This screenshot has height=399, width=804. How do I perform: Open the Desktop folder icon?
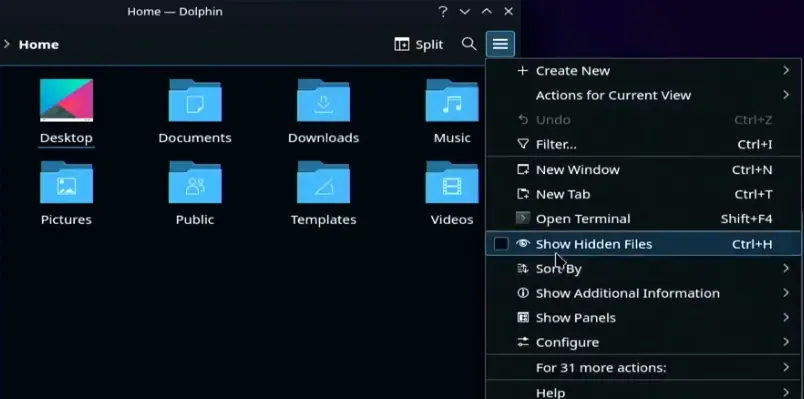click(x=67, y=100)
